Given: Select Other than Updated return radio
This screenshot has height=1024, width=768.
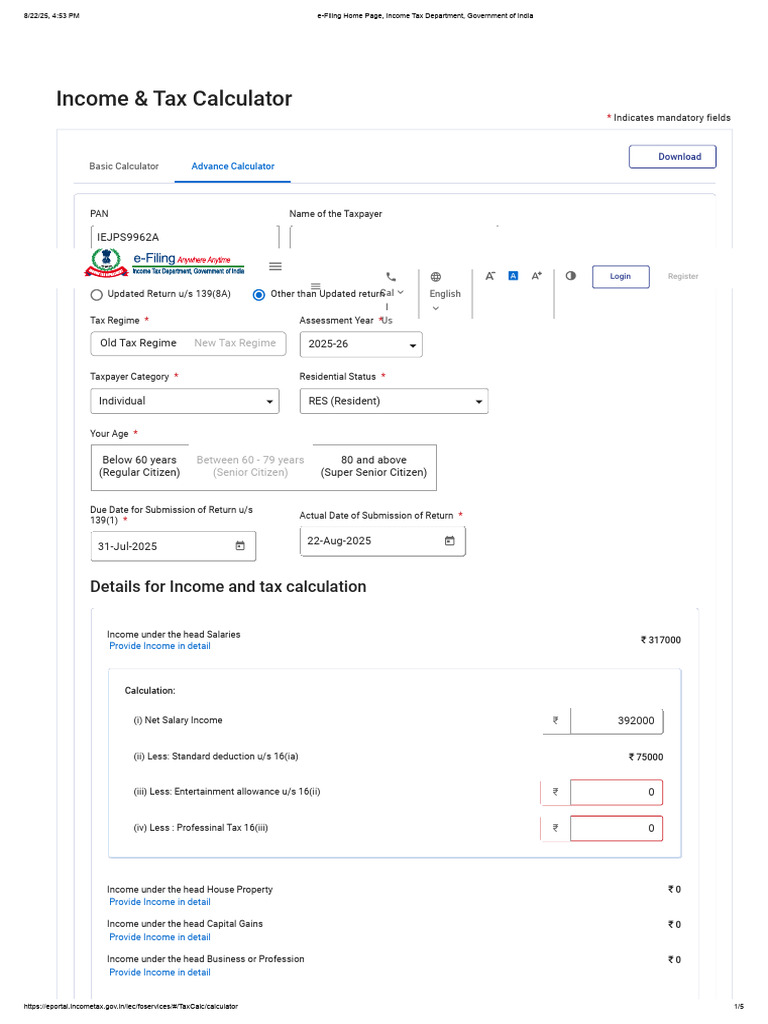Looking at the screenshot, I should click(x=259, y=295).
